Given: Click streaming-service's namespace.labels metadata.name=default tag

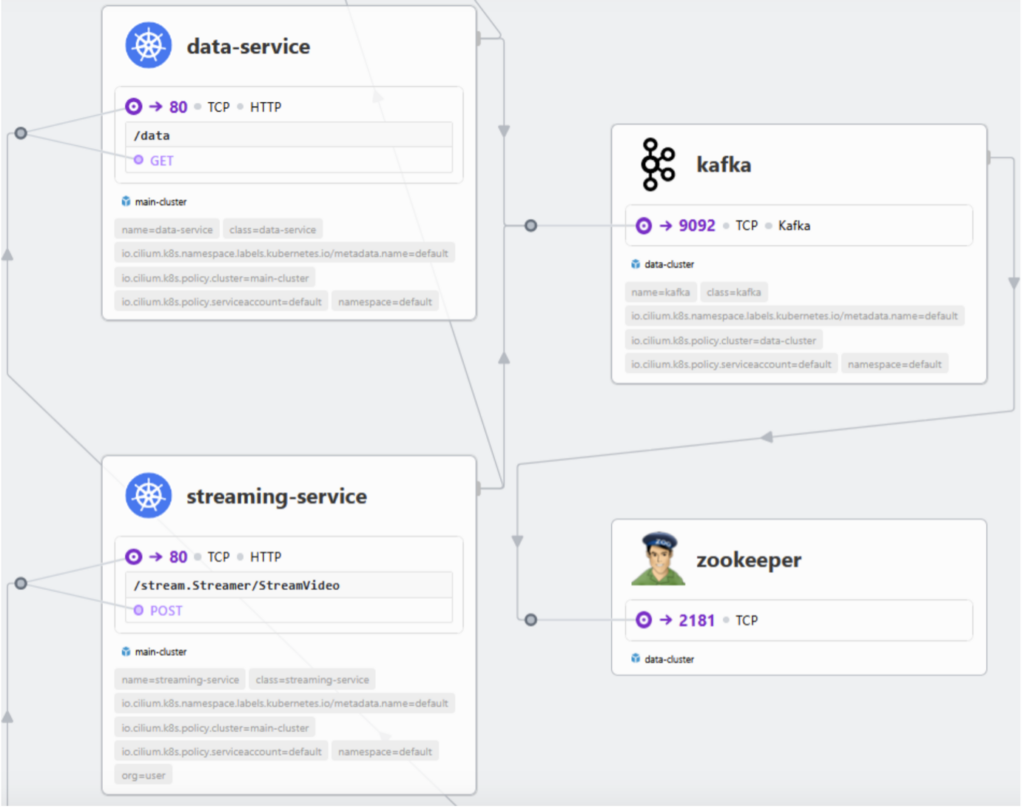Looking at the screenshot, I should pos(285,704).
